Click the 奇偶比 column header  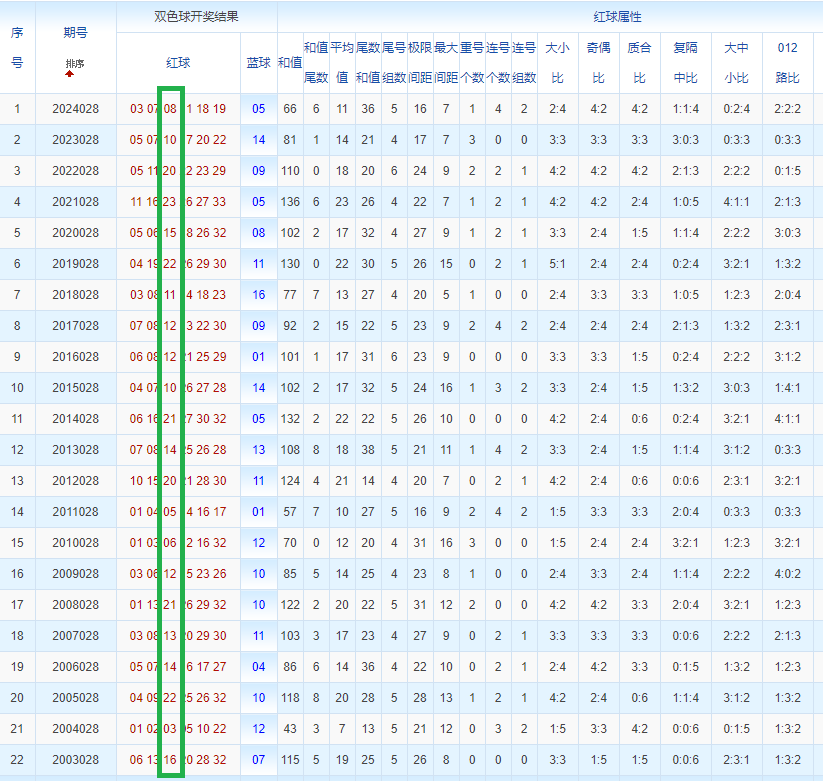click(598, 62)
